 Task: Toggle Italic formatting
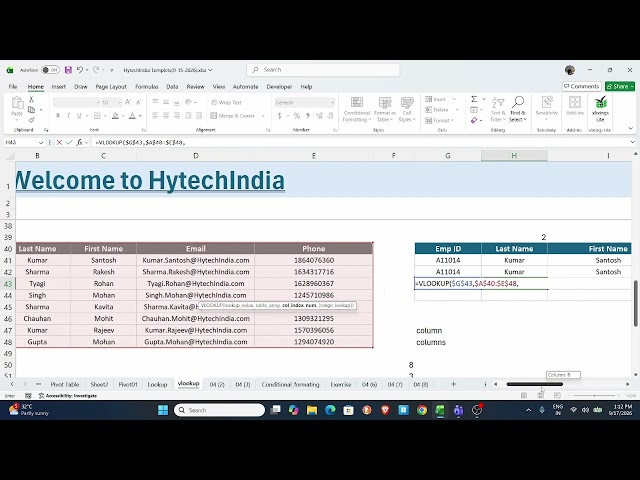click(69, 116)
